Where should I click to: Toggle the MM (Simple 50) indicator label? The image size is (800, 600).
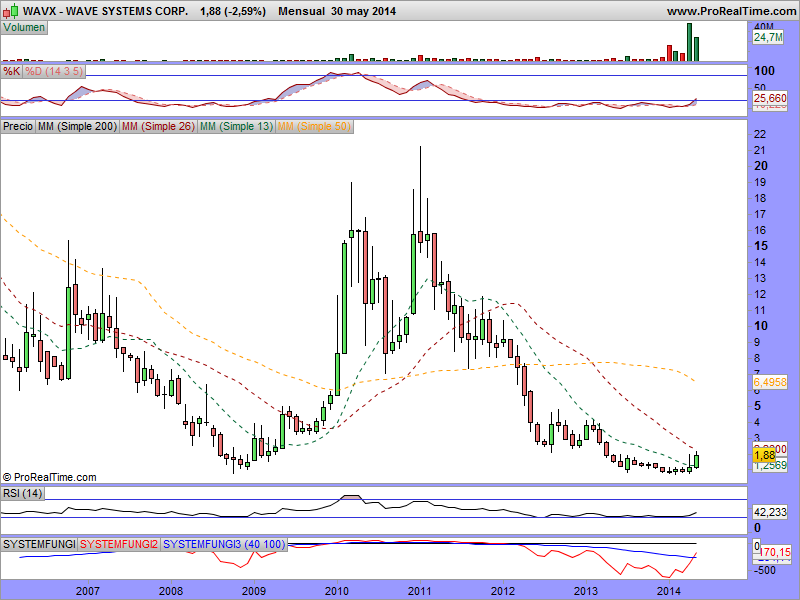(314, 126)
